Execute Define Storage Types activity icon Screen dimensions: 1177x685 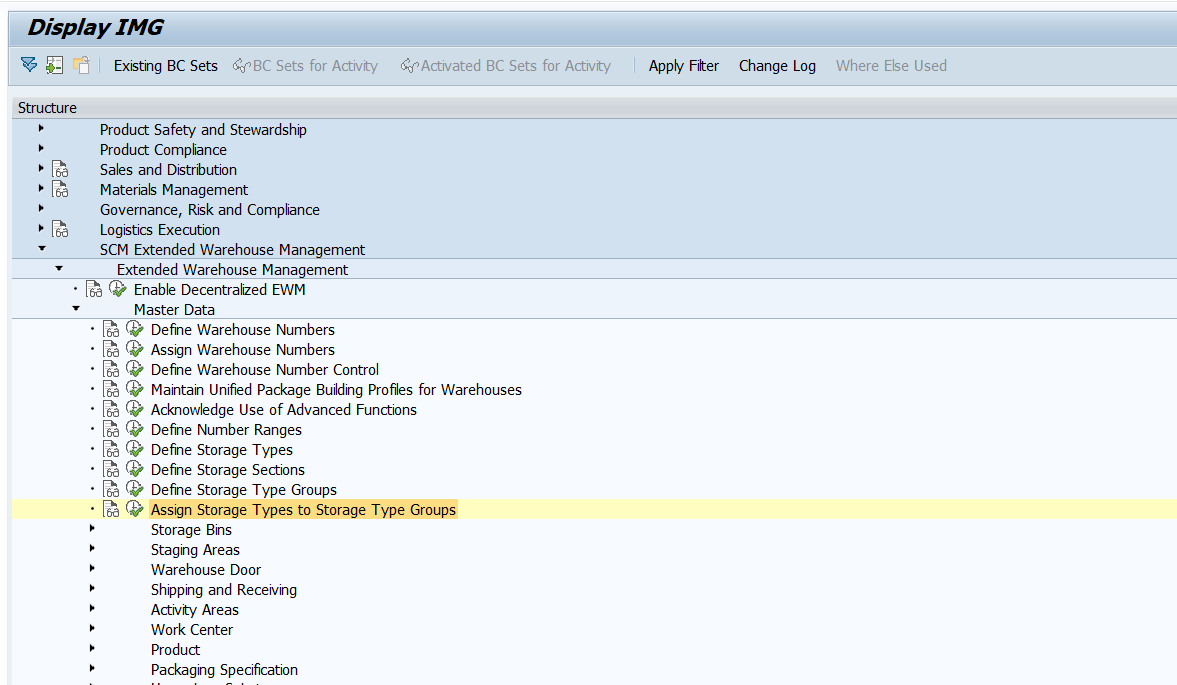coord(134,449)
